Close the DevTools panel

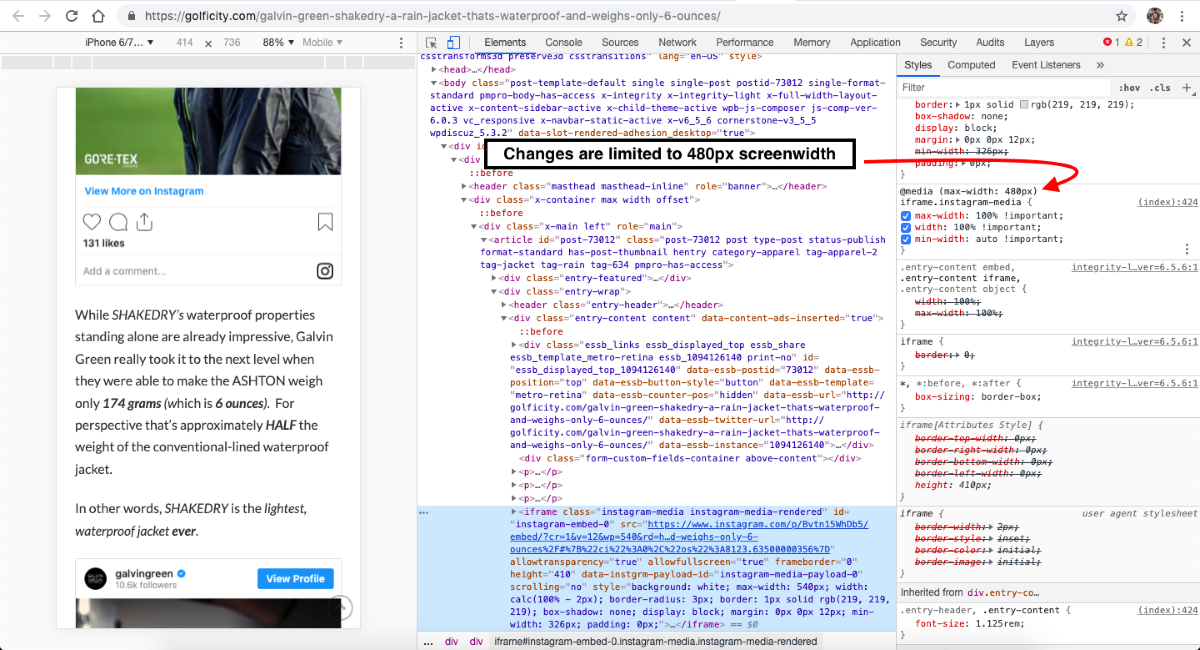[x=1186, y=43]
